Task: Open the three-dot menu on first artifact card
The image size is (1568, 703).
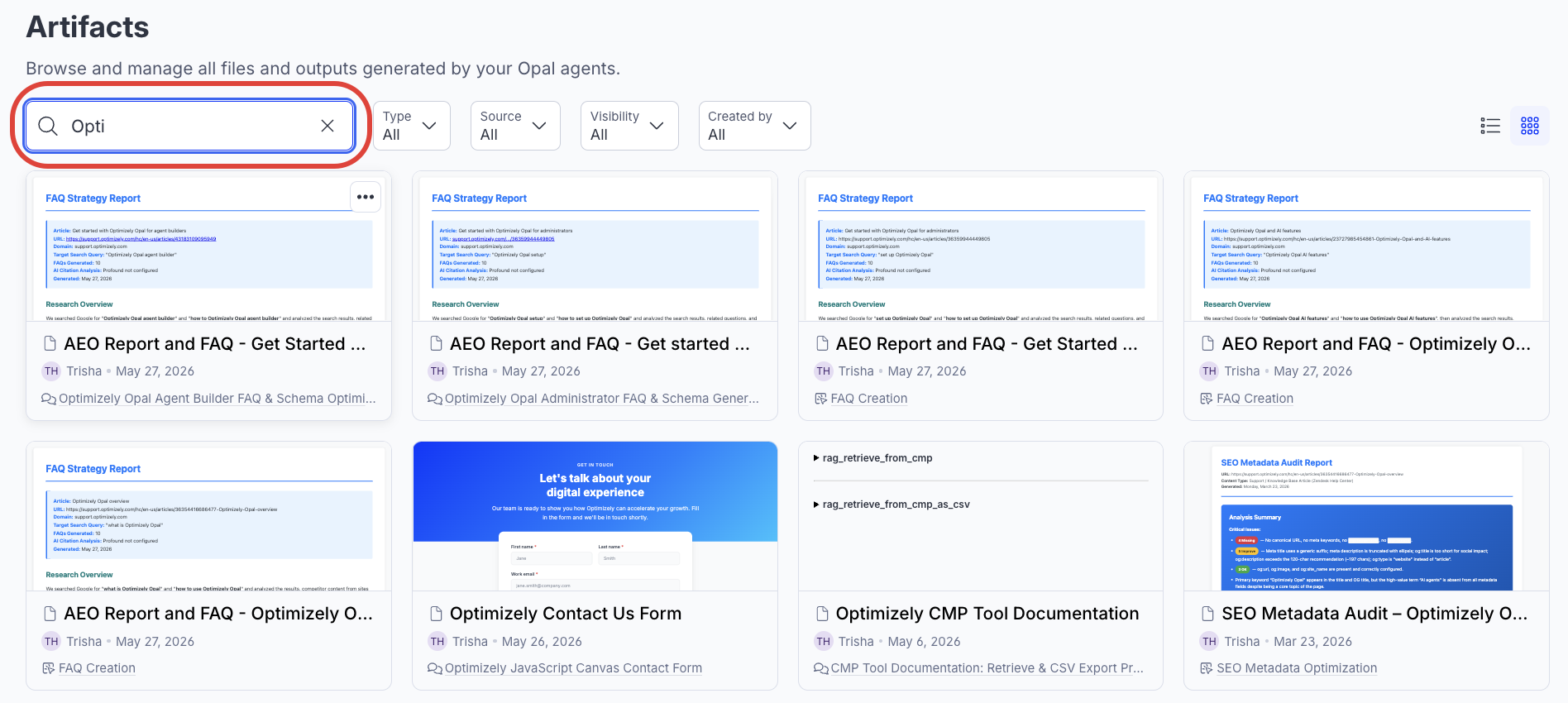Action: click(x=366, y=197)
